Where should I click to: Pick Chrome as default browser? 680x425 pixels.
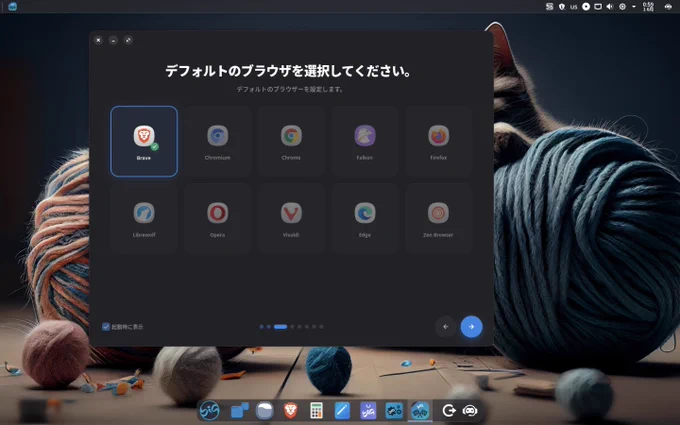pos(291,141)
